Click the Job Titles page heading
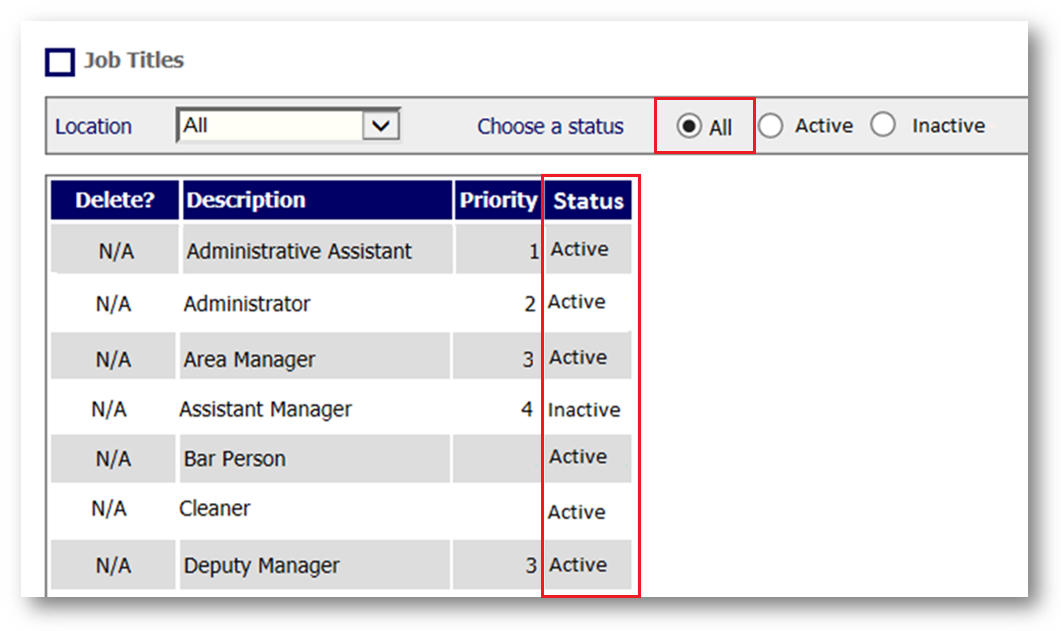This screenshot has height=631, width=1061. [133, 60]
